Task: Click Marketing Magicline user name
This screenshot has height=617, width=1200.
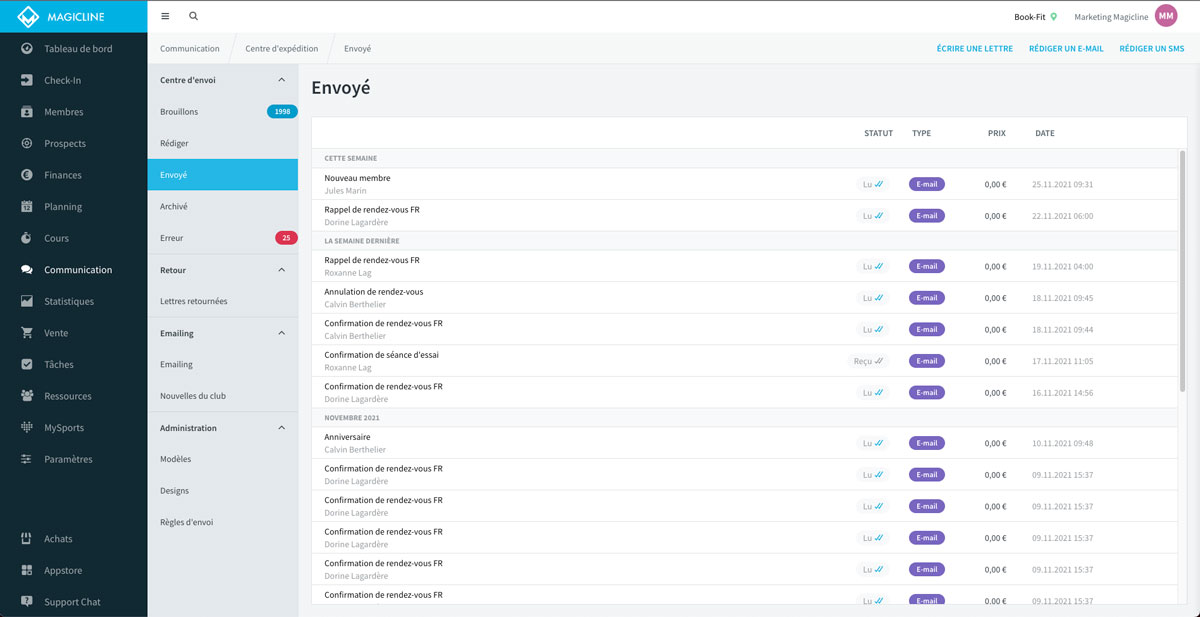Action: (1111, 17)
